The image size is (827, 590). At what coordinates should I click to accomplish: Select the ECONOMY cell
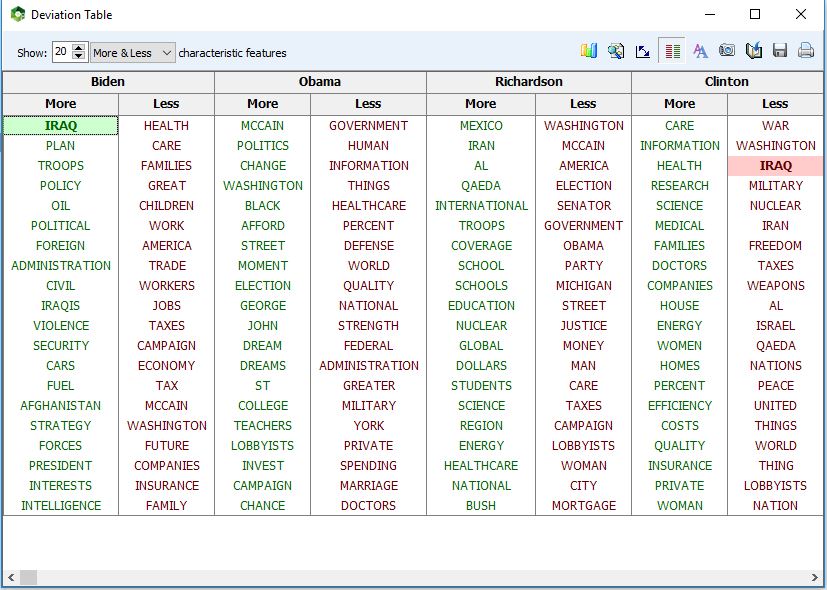click(167, 365)
